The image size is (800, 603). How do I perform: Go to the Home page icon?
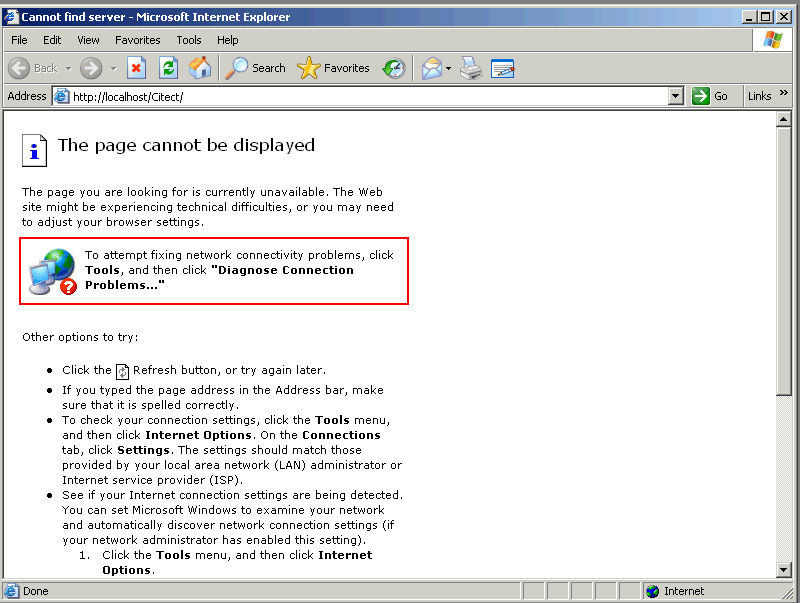[x=199, y=68]
